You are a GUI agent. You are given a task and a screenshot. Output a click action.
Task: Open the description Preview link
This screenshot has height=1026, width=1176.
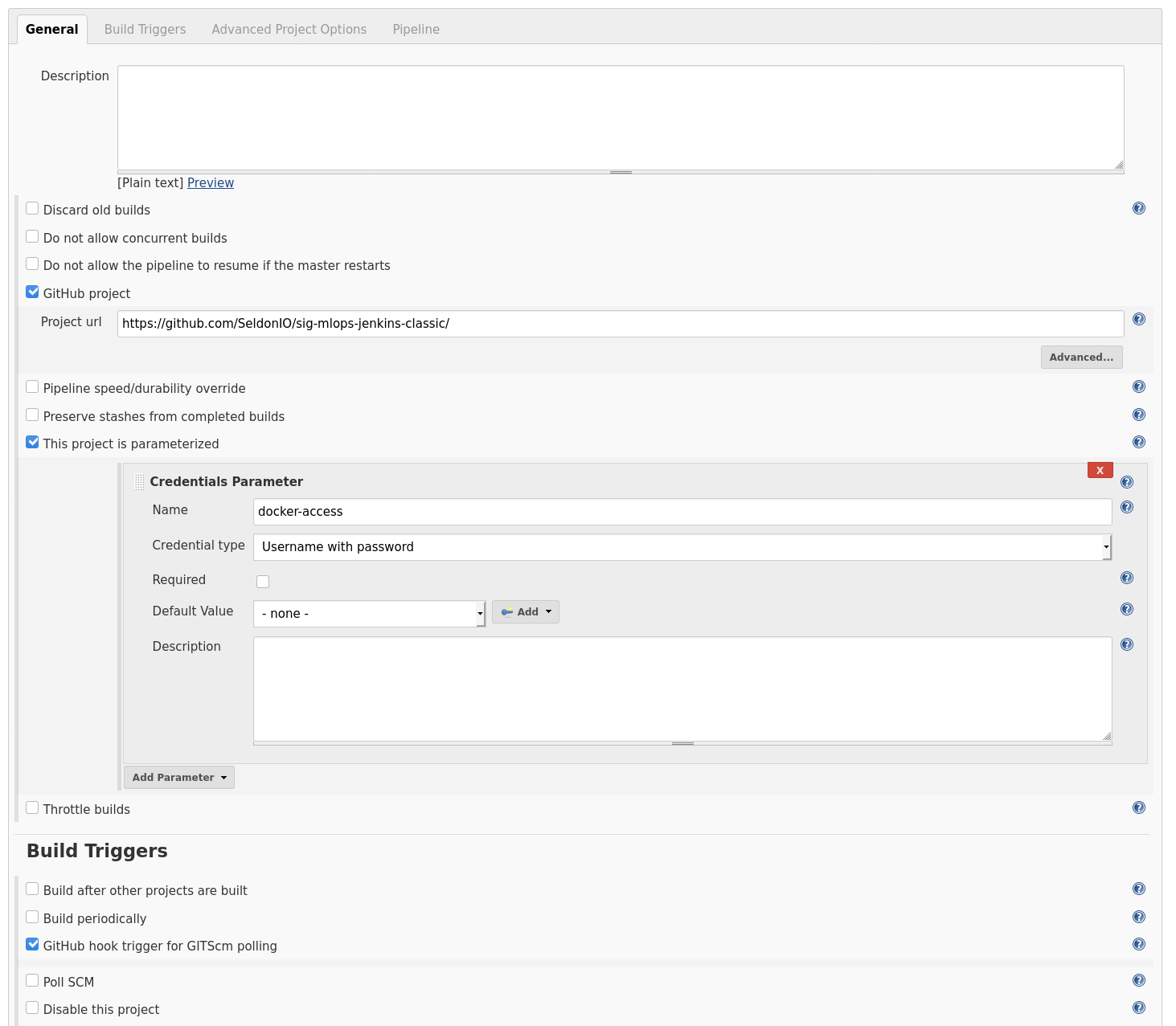coord(210,182)
